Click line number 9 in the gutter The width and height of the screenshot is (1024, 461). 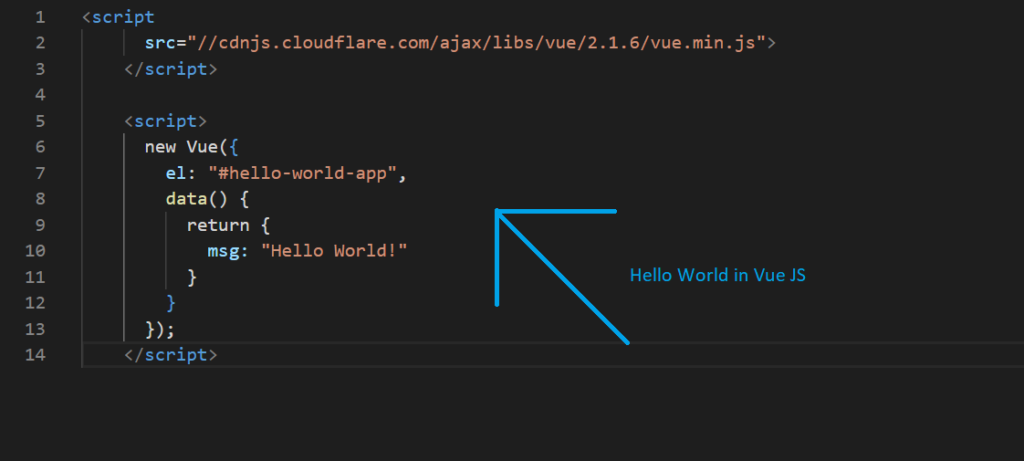click(40, 225)
